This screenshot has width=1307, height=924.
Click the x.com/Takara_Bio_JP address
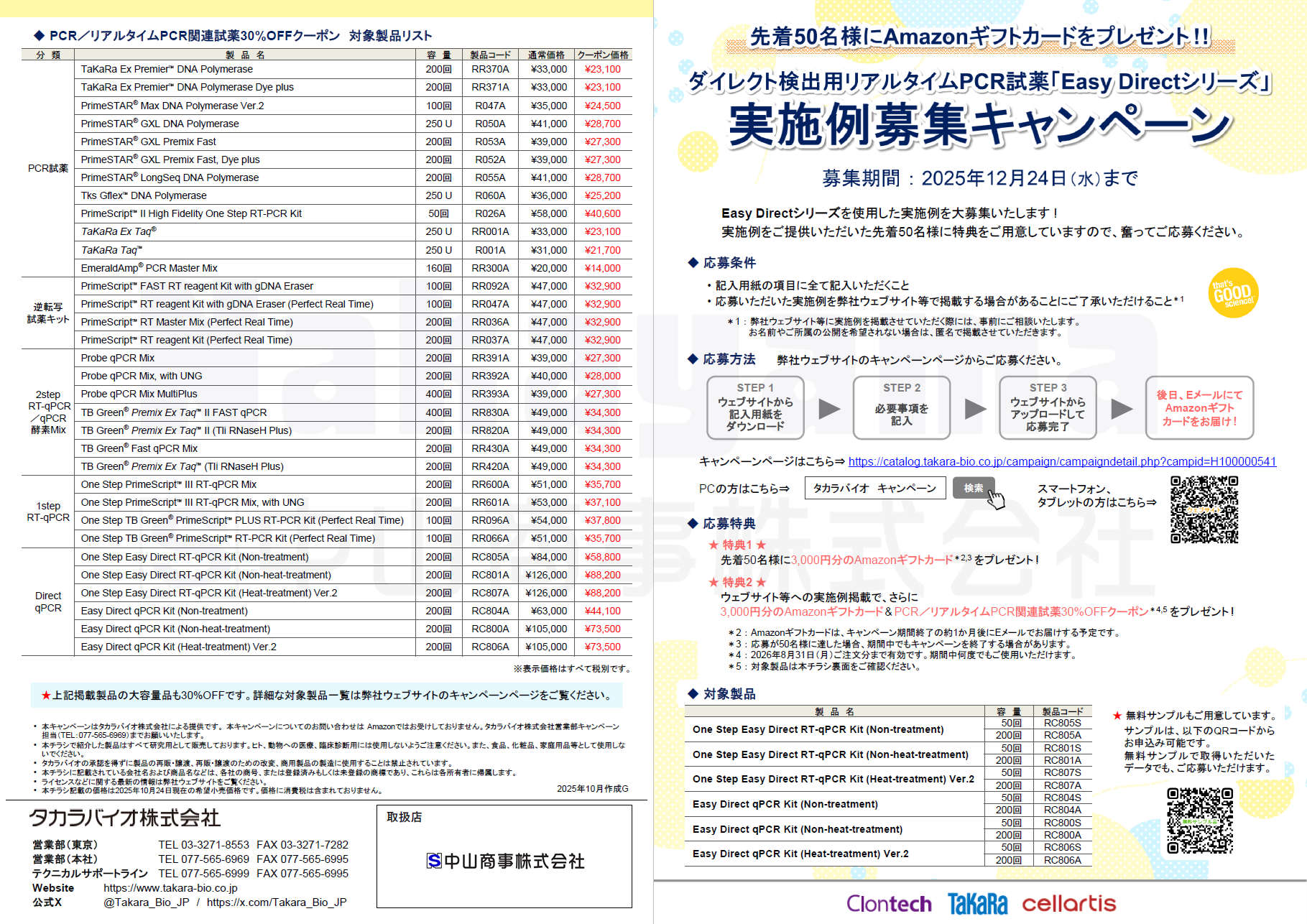tap(277, 902)
